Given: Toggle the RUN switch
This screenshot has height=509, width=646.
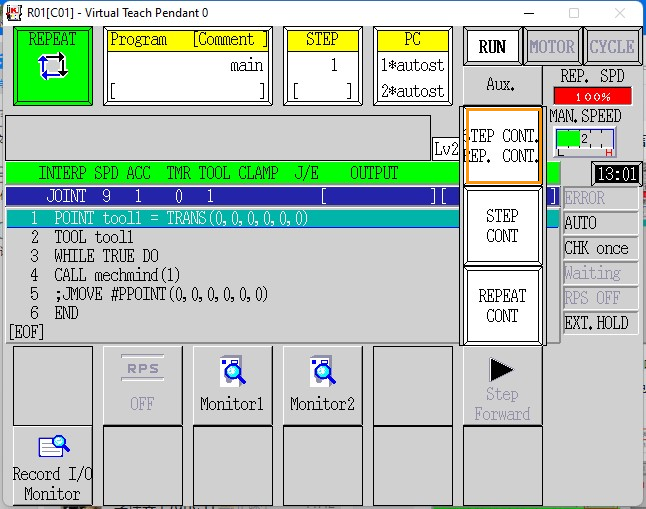Looking at the screenshot, I should [x=492, y=47].
